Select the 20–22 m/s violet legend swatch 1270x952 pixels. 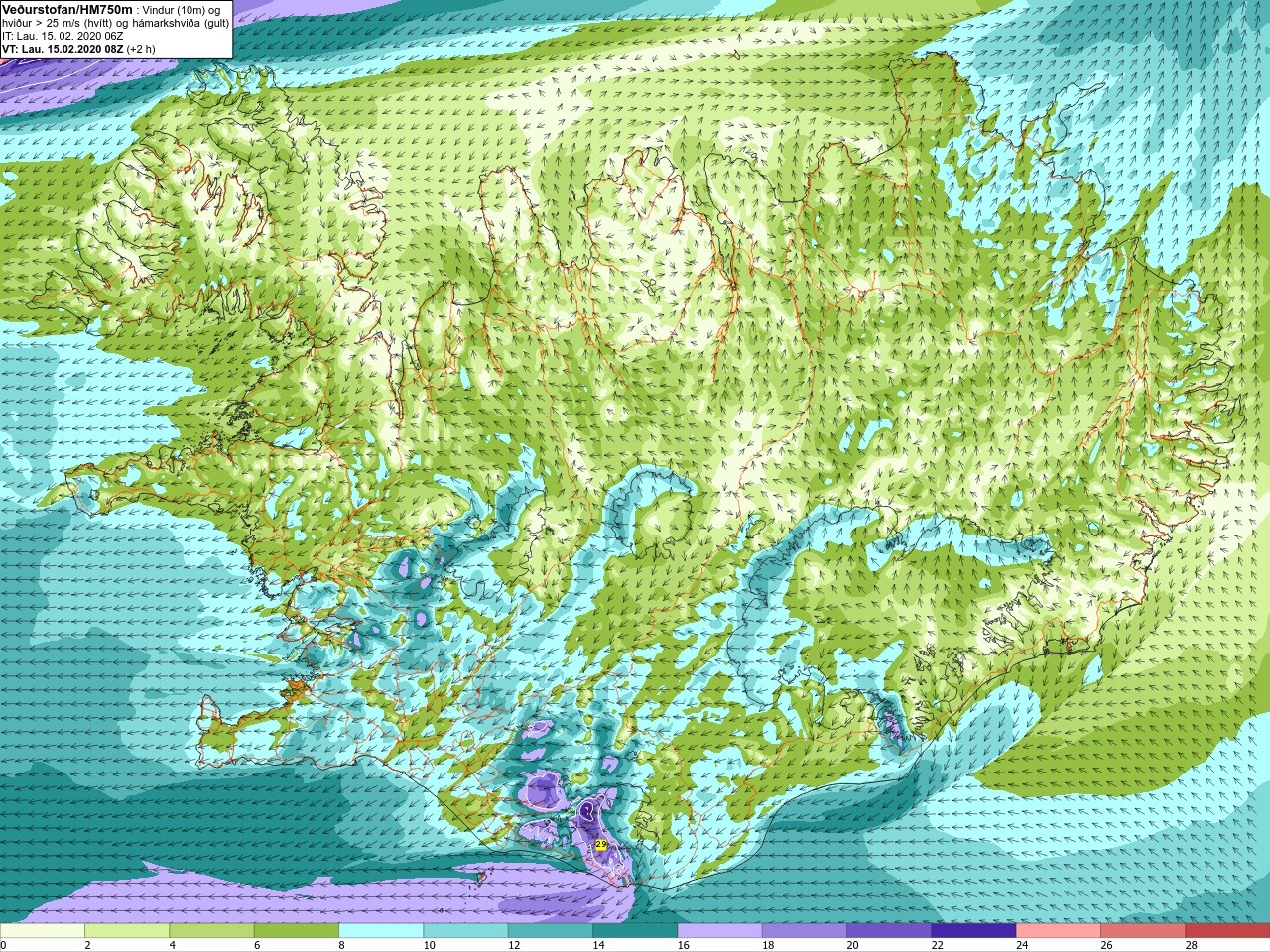tap(889, 931)
